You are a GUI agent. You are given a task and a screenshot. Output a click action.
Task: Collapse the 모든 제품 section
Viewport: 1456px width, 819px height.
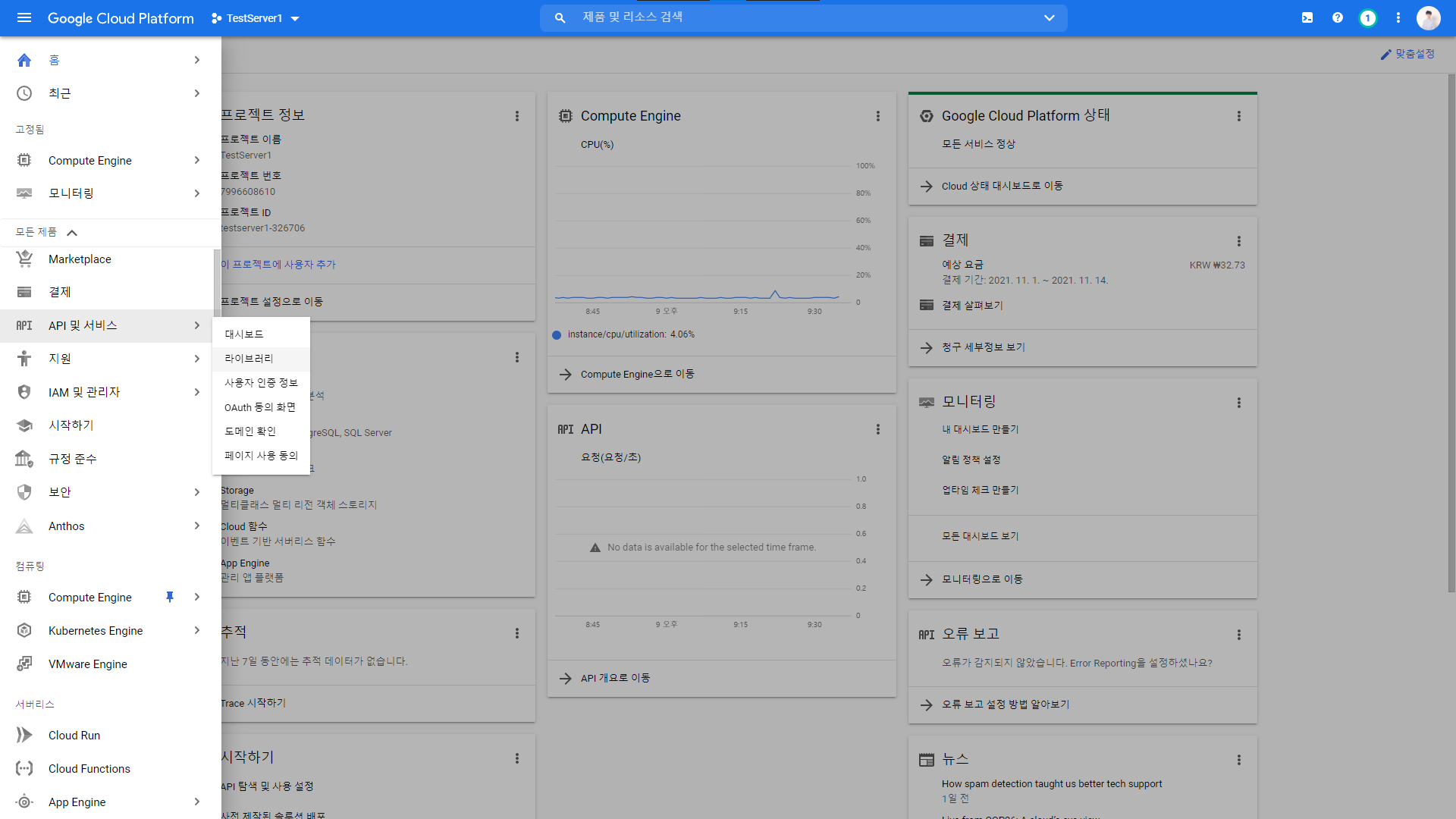click(x=72, y=233)
